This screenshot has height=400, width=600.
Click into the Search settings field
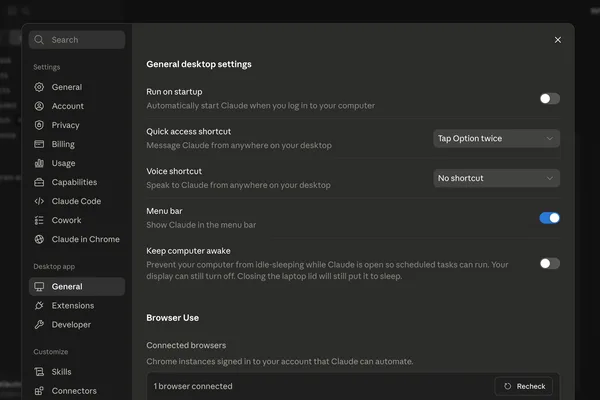[77, 40]
